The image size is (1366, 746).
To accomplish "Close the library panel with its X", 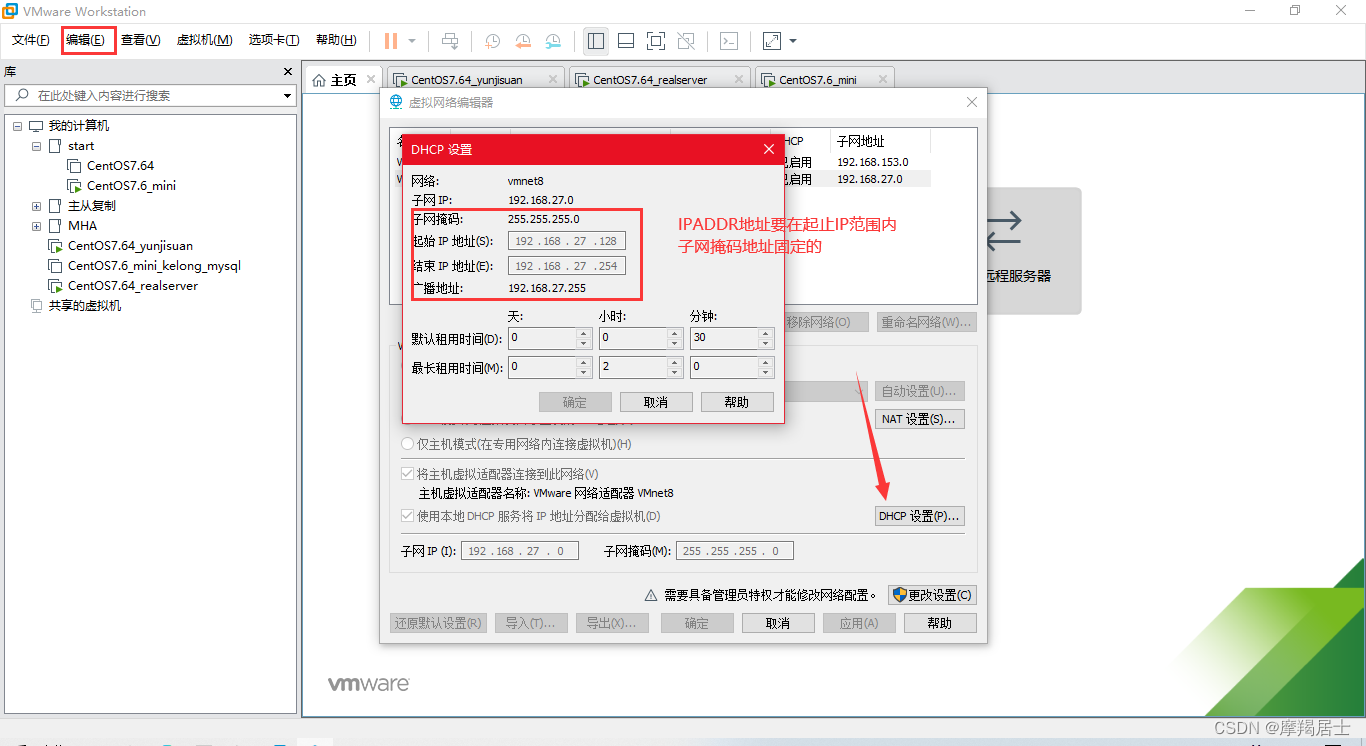I will [x=288, y=72].
